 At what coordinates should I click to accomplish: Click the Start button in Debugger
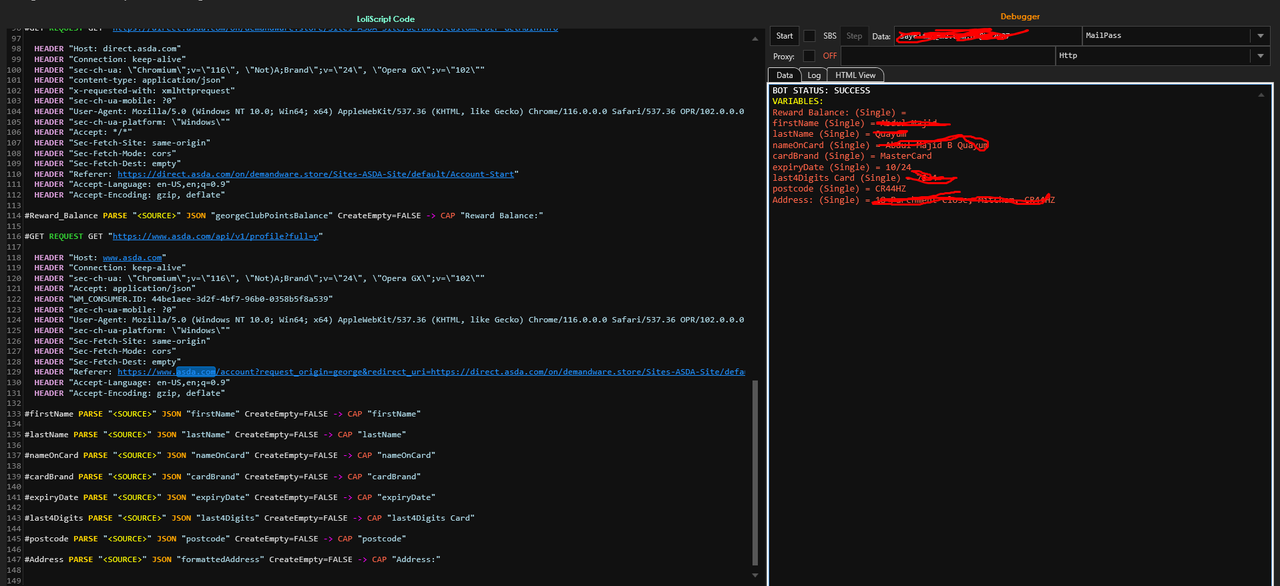784,36
